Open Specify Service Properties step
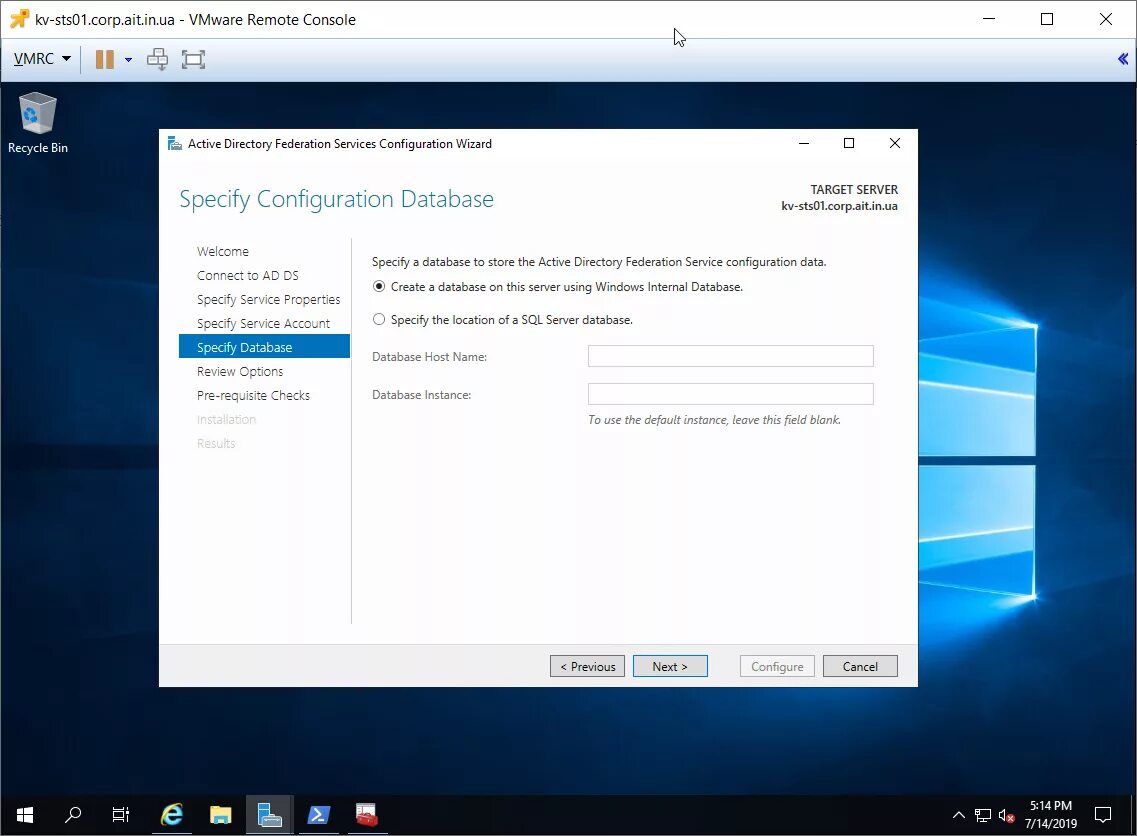Screen dimensions: 1137x836 (x=268, y=299)
